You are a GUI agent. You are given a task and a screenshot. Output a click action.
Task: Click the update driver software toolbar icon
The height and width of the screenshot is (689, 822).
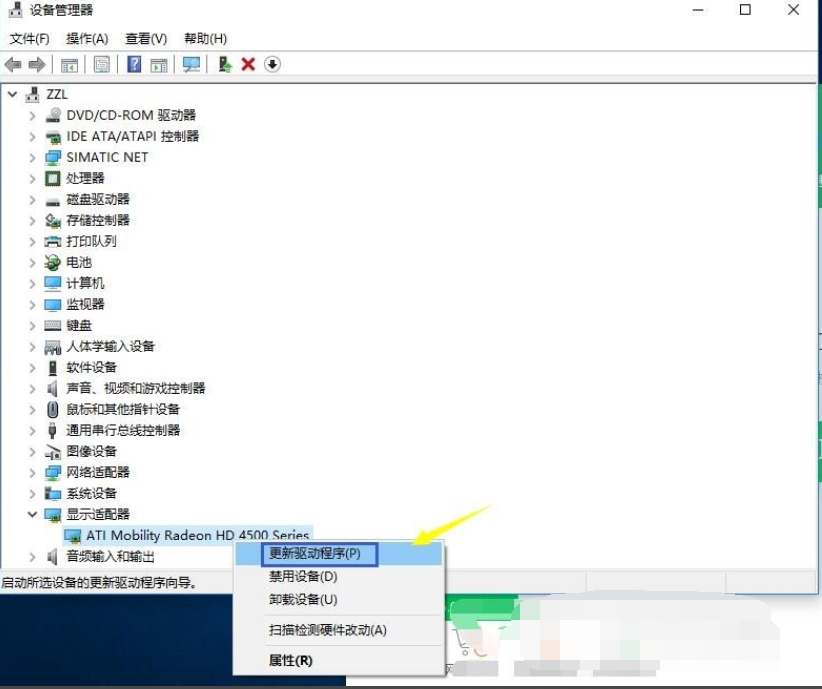[224, 64]
